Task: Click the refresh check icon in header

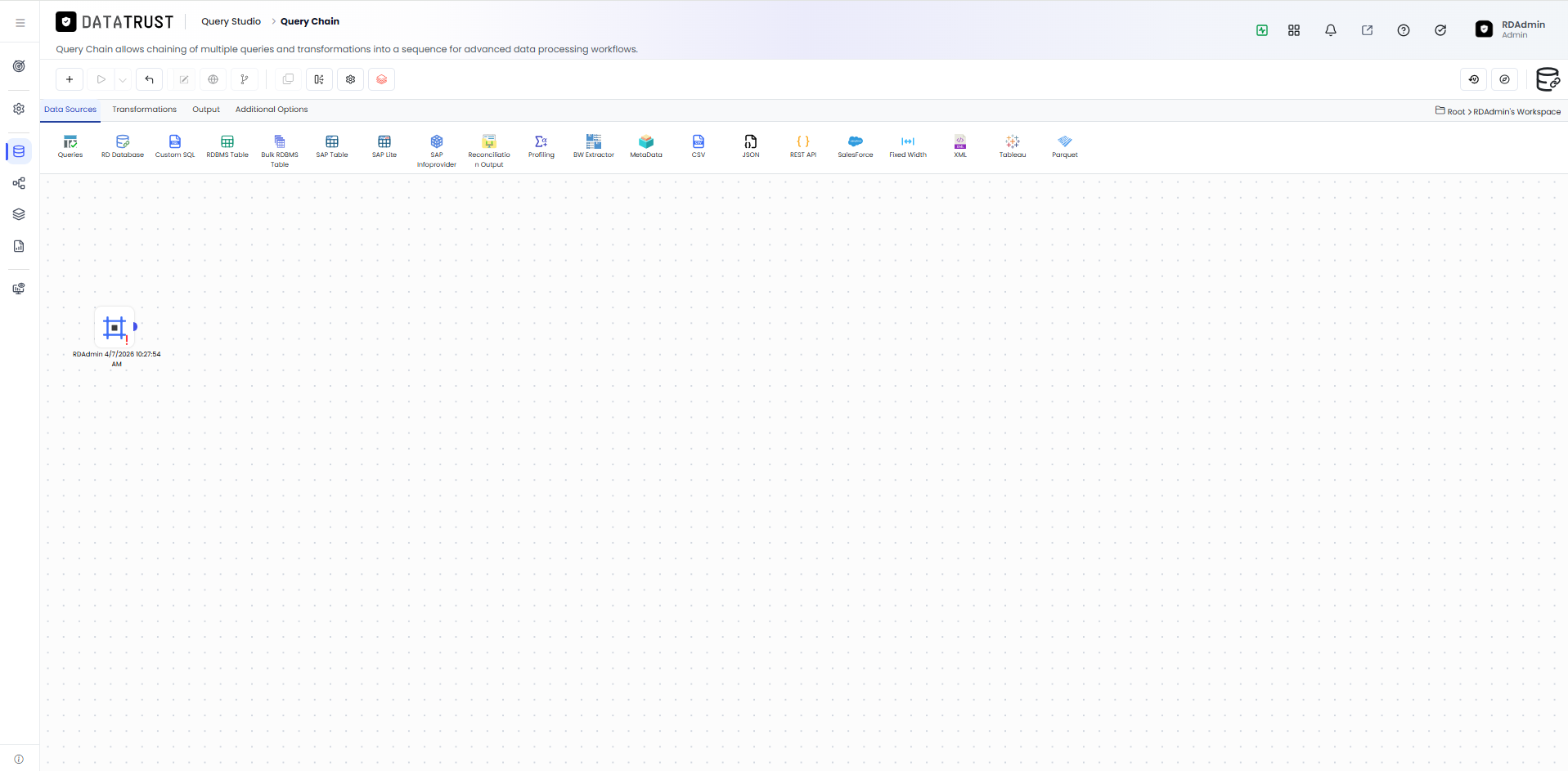Action: 1440,30
